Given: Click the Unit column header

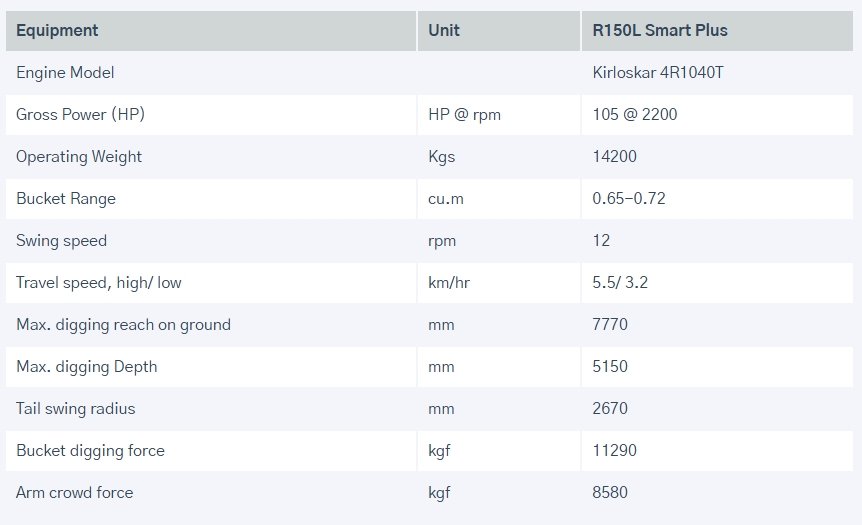Looking at the screenshot, I should (444, 30).
